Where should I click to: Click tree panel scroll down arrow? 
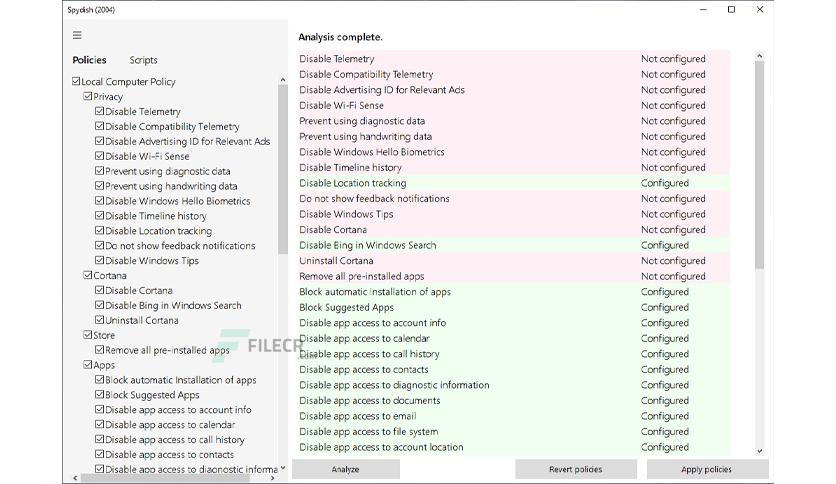pos(283,467)
